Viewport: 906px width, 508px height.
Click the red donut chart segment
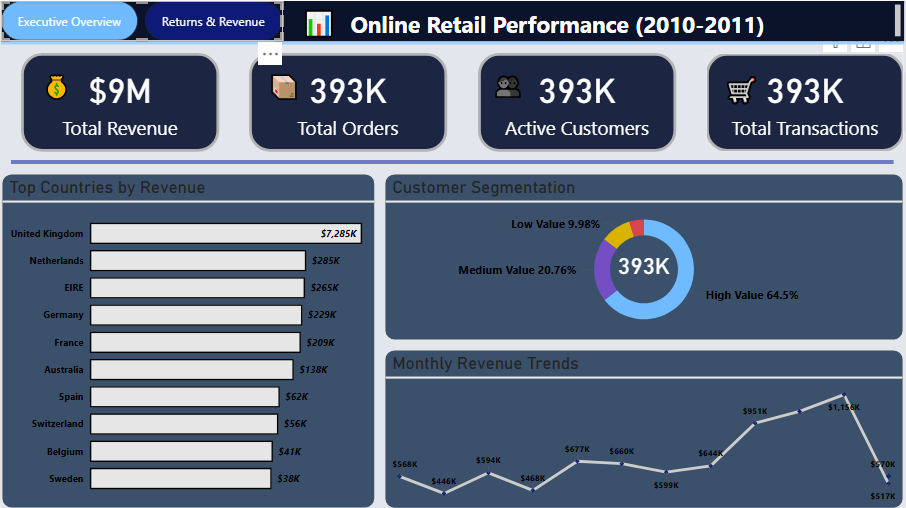tap(637, 228)
